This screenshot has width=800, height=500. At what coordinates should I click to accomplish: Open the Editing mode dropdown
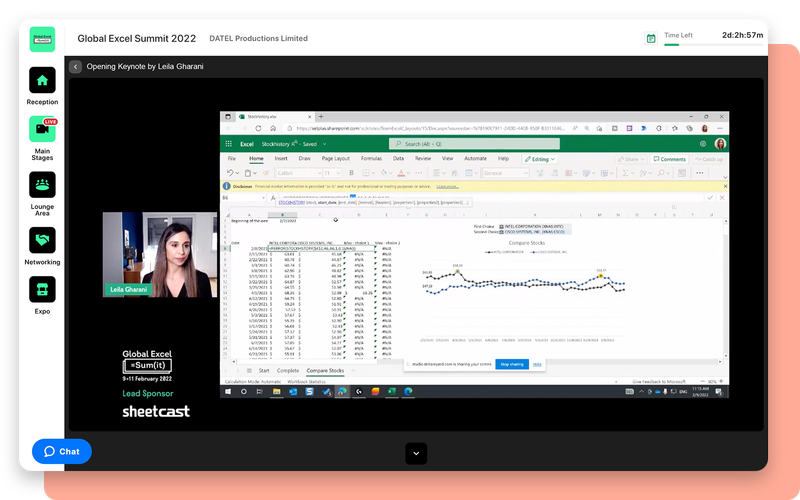540,159
